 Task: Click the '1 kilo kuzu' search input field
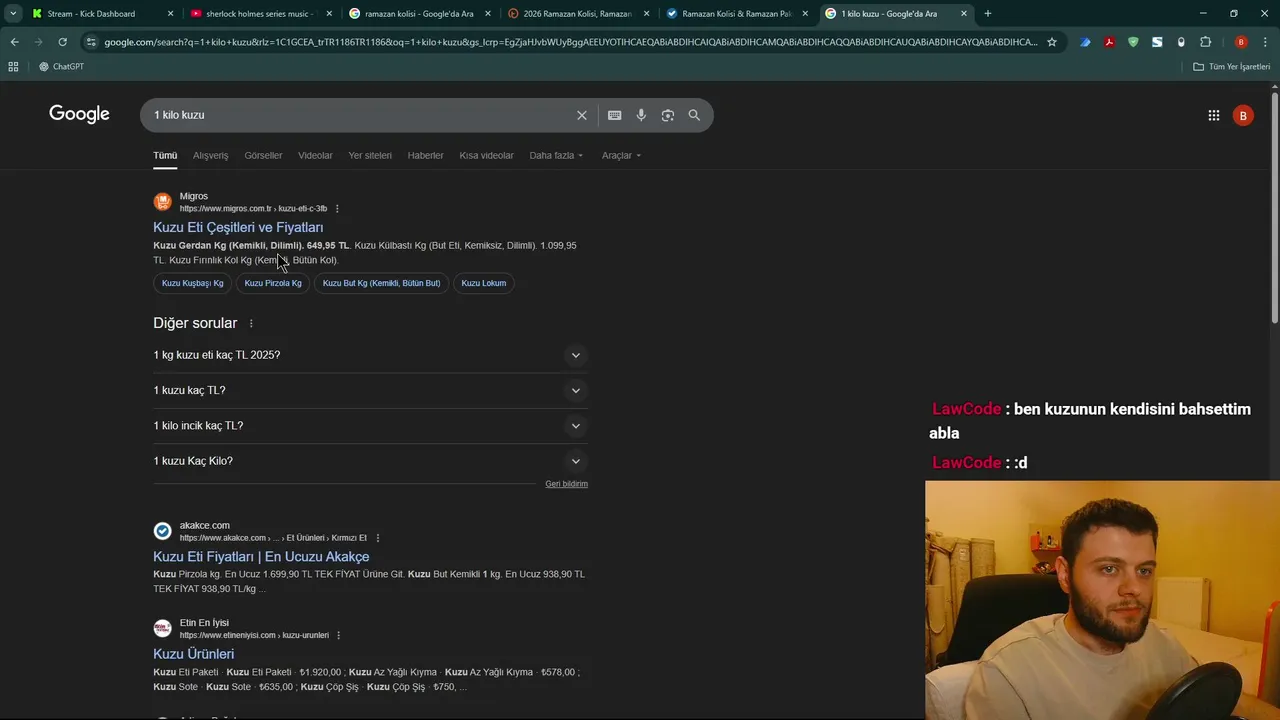360,115
